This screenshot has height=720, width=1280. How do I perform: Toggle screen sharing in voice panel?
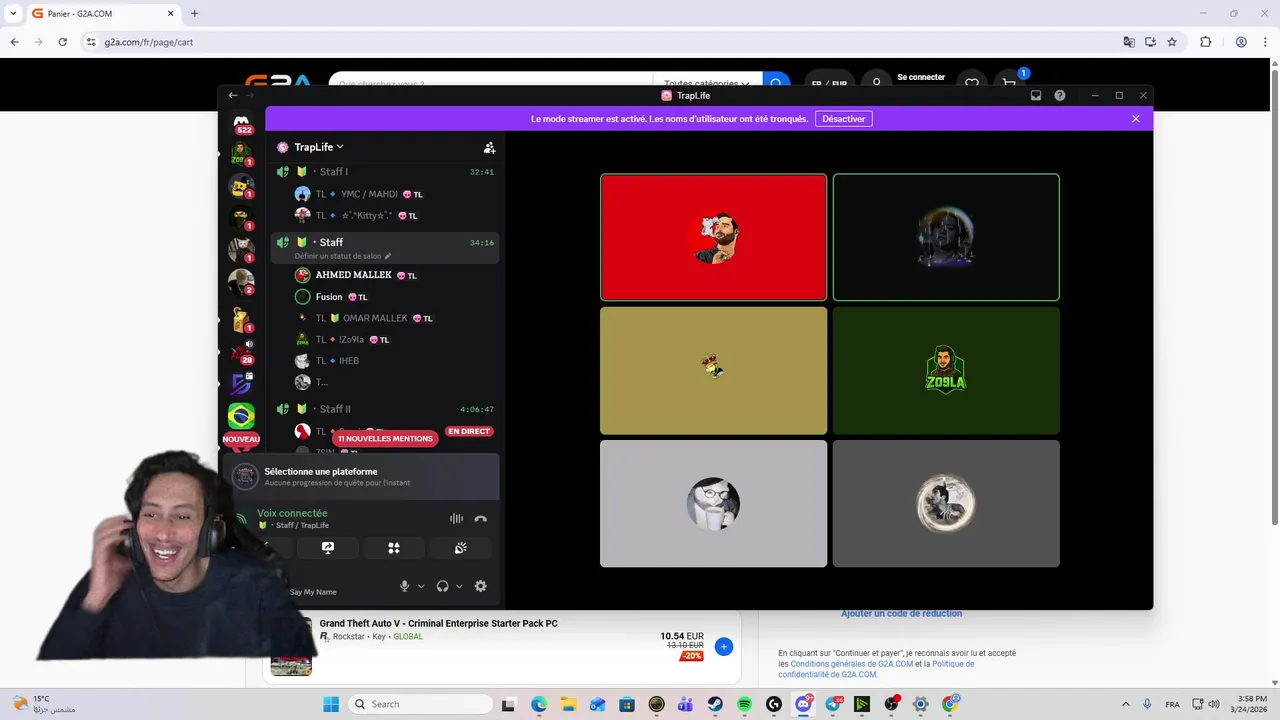(x=328, y=548)
